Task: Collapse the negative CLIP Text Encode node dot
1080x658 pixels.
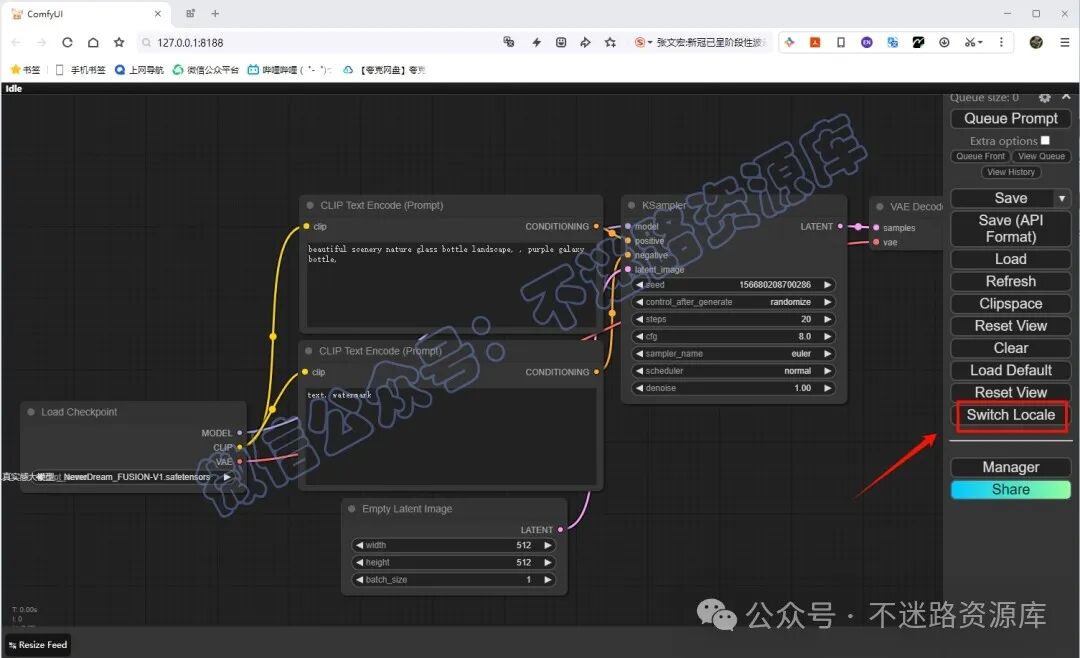Action: [309, 351]
